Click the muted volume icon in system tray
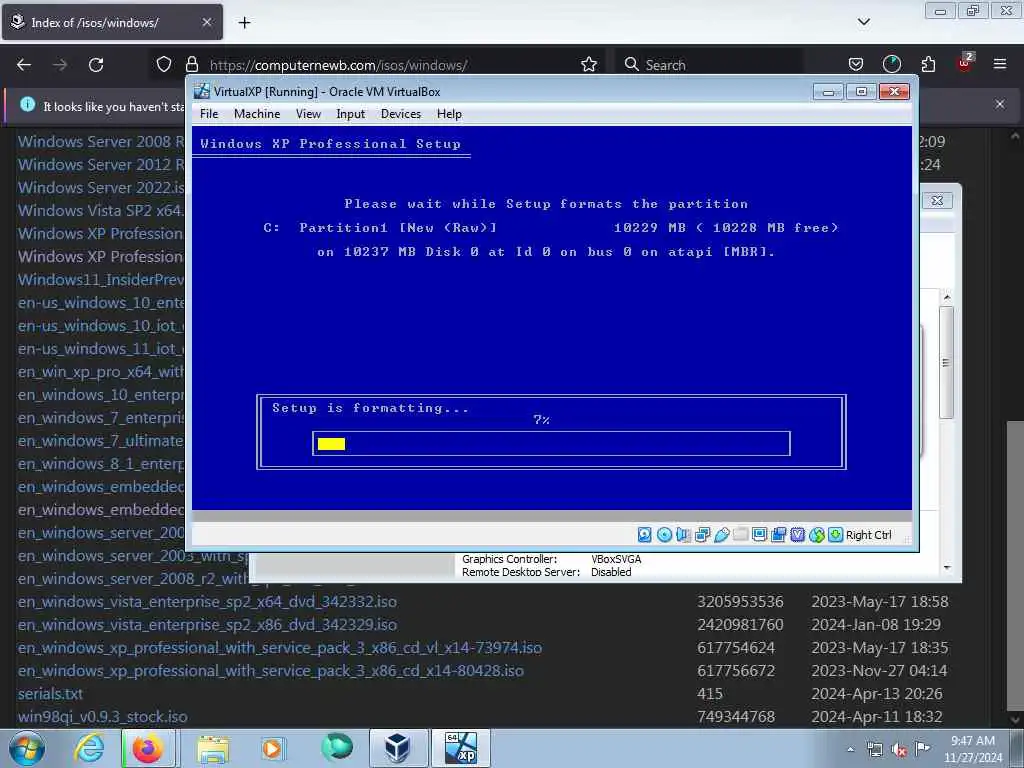1024x768 pixels. pos(899,750)
